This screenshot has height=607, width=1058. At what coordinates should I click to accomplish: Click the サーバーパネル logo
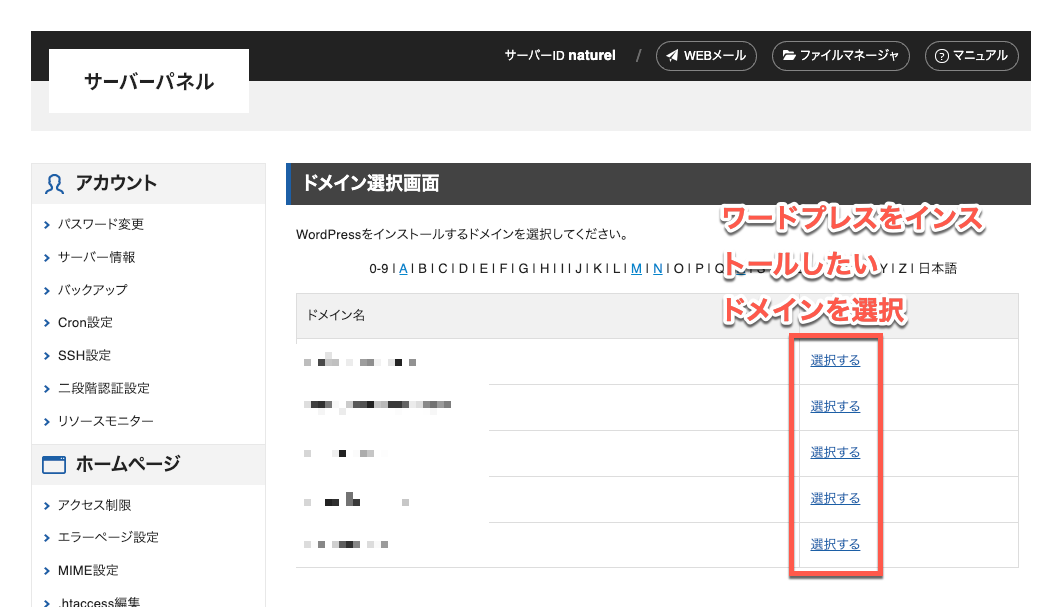coord(148,82)
